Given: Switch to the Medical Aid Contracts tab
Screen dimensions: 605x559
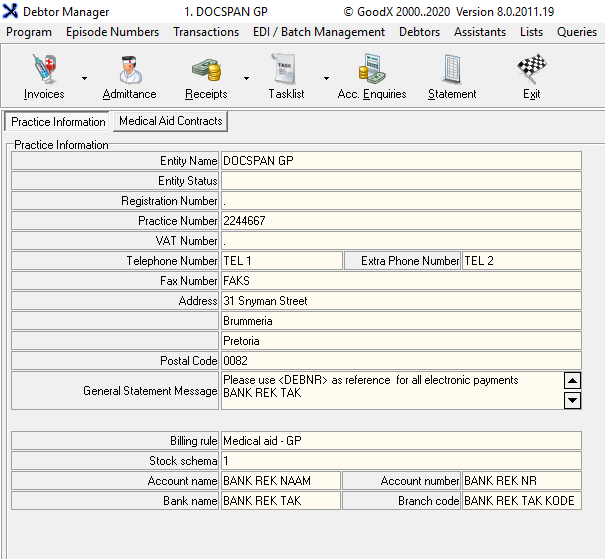Looking at the screenshot, I should (x=170, y=121).
